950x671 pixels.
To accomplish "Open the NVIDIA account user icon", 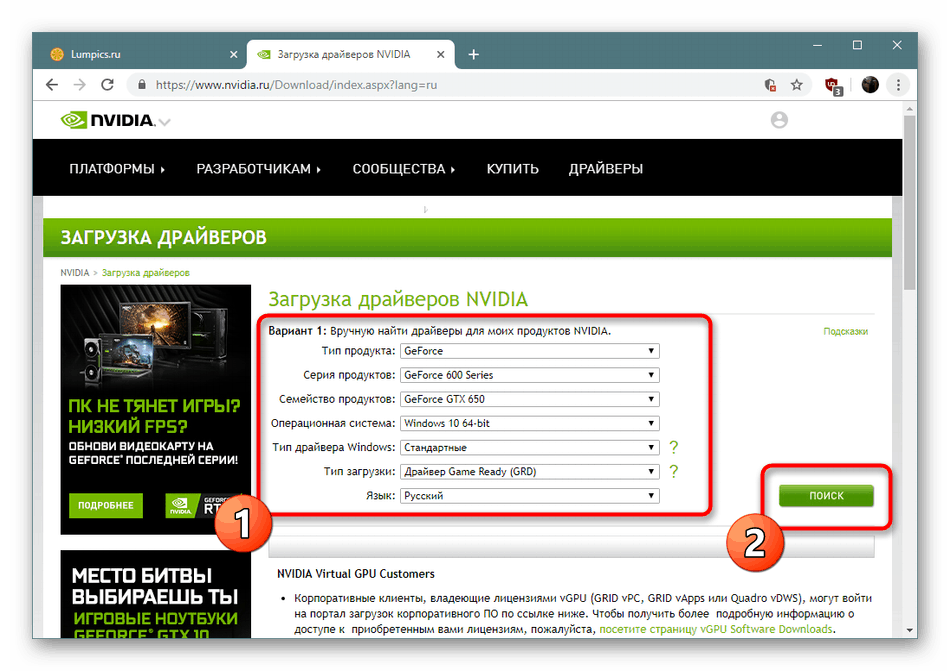I will click(779, 120).
